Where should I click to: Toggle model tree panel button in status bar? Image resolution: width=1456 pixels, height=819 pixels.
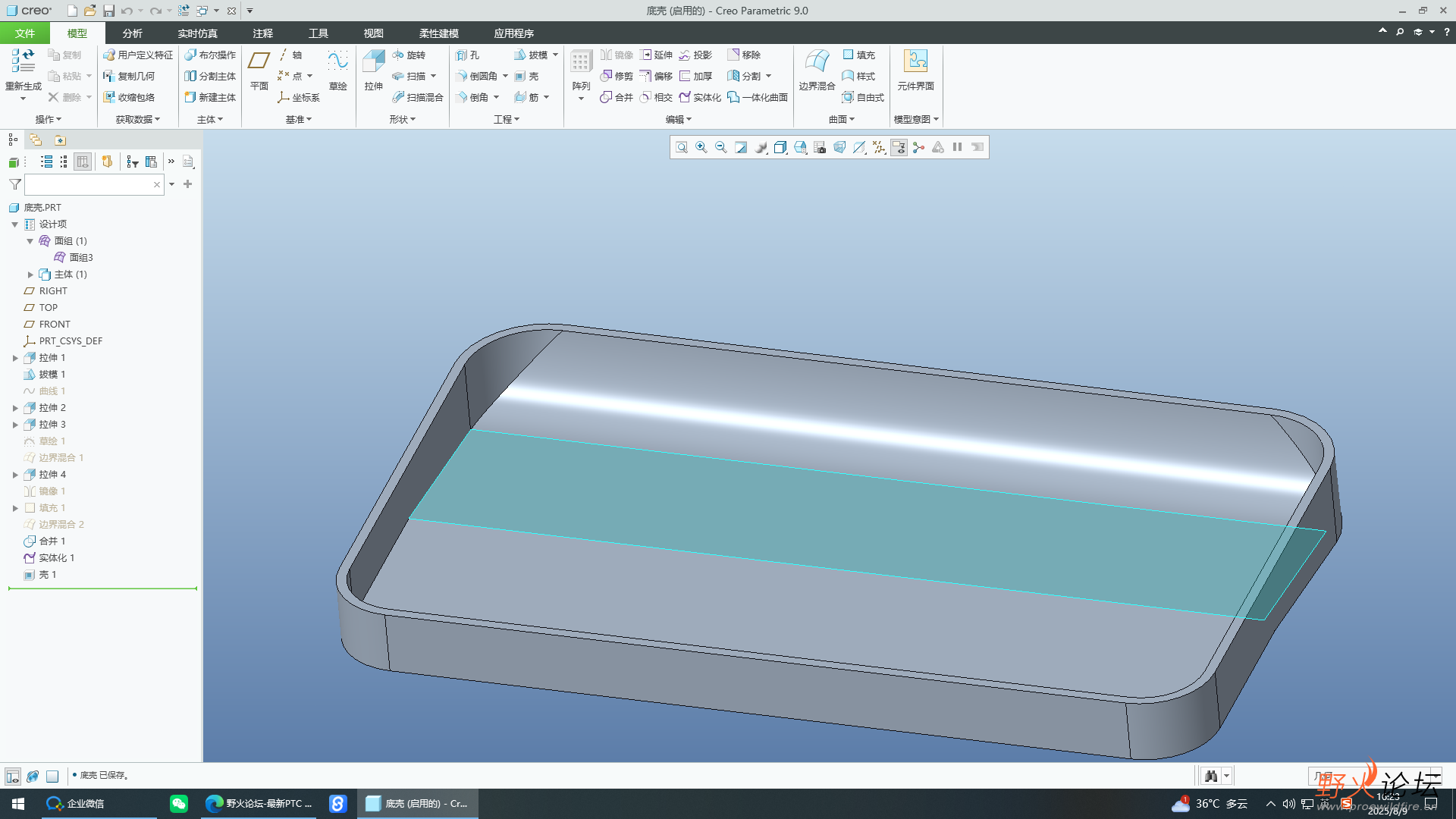point(13,776)
